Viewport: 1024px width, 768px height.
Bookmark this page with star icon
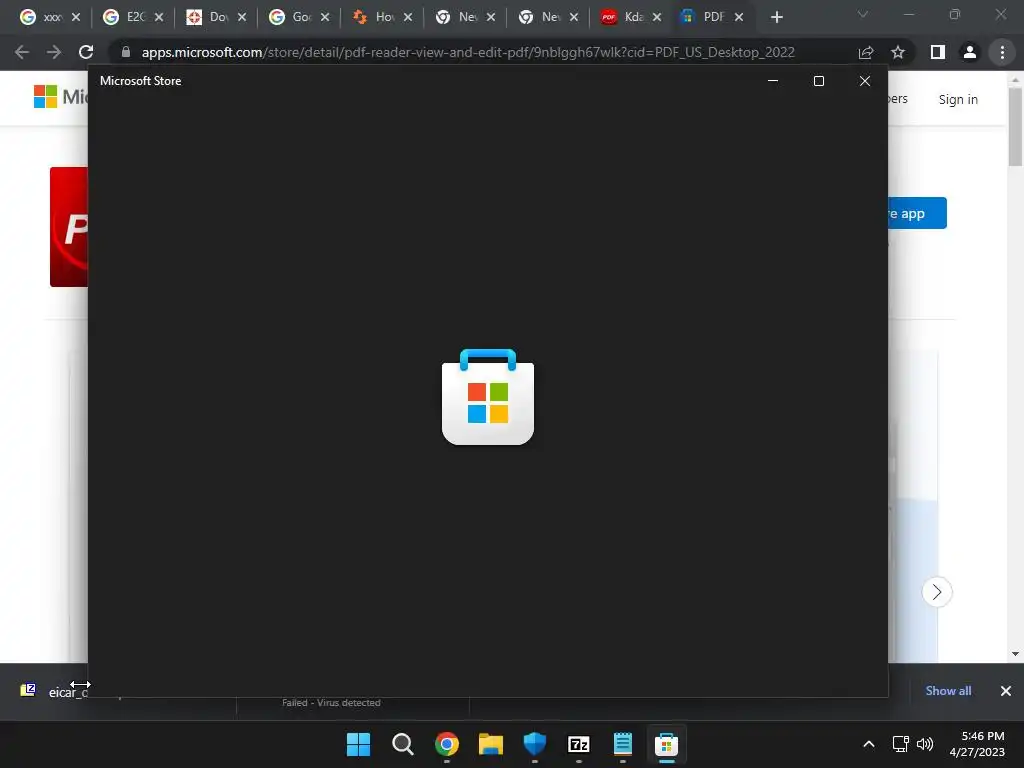(898, 52)
